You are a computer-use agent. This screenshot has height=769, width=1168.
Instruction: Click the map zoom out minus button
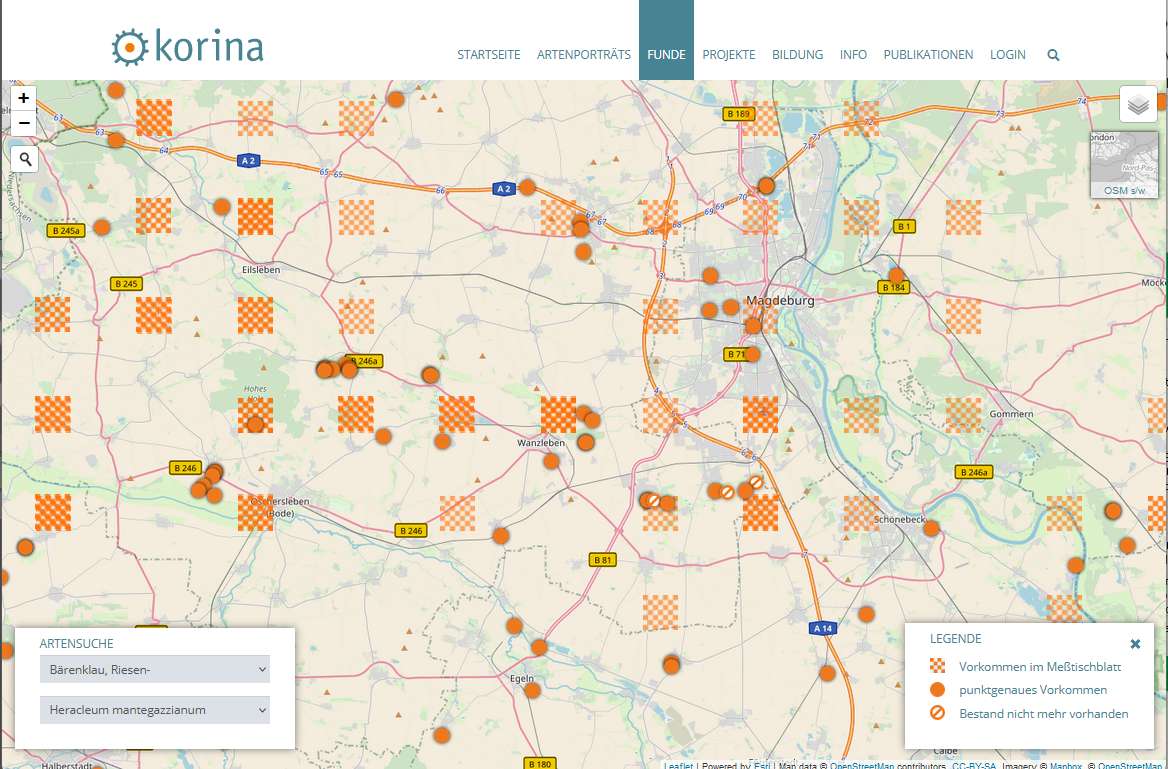(24, 123)
